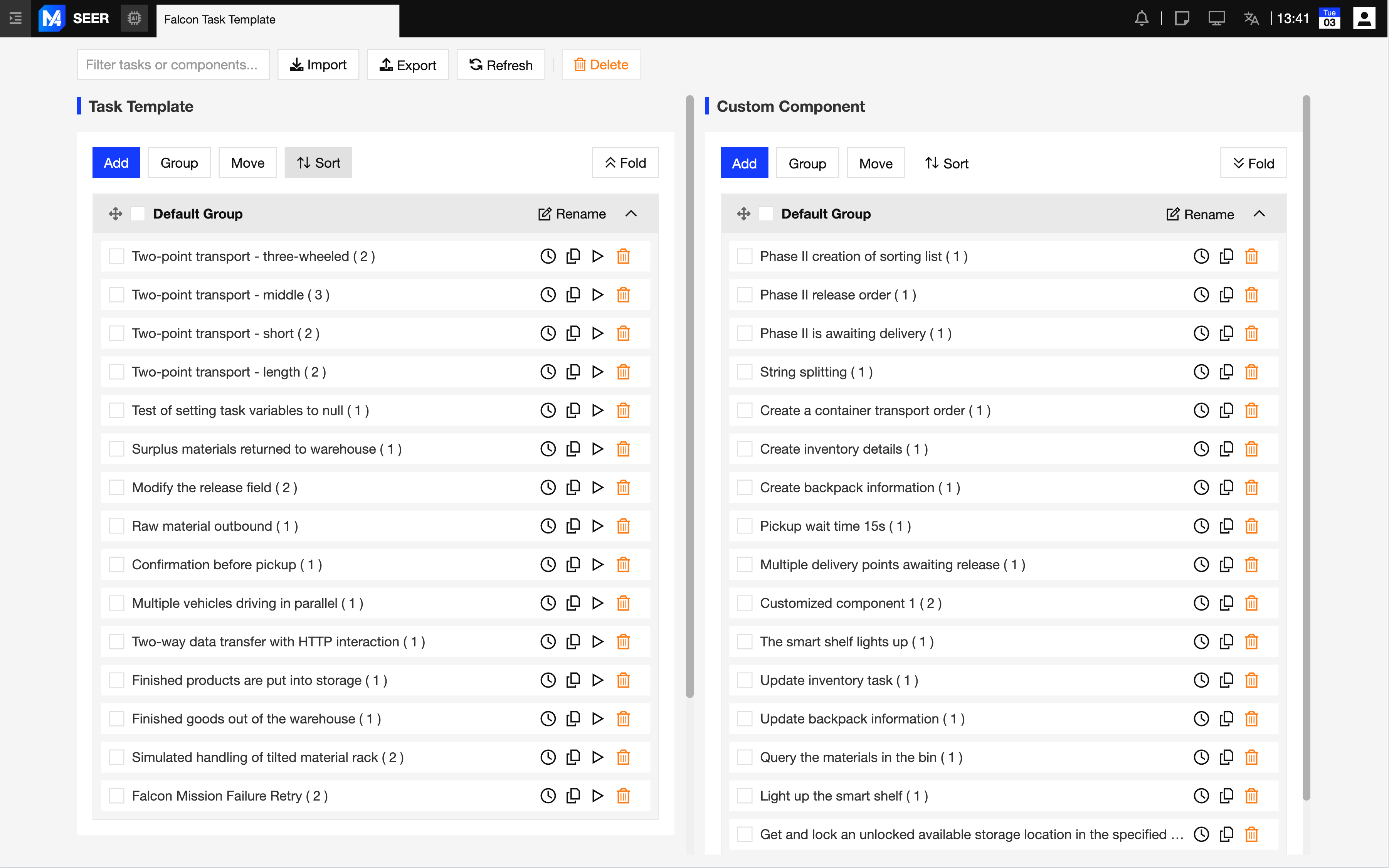Collapse the Task Template Default Group chevron

click(631, 214)
